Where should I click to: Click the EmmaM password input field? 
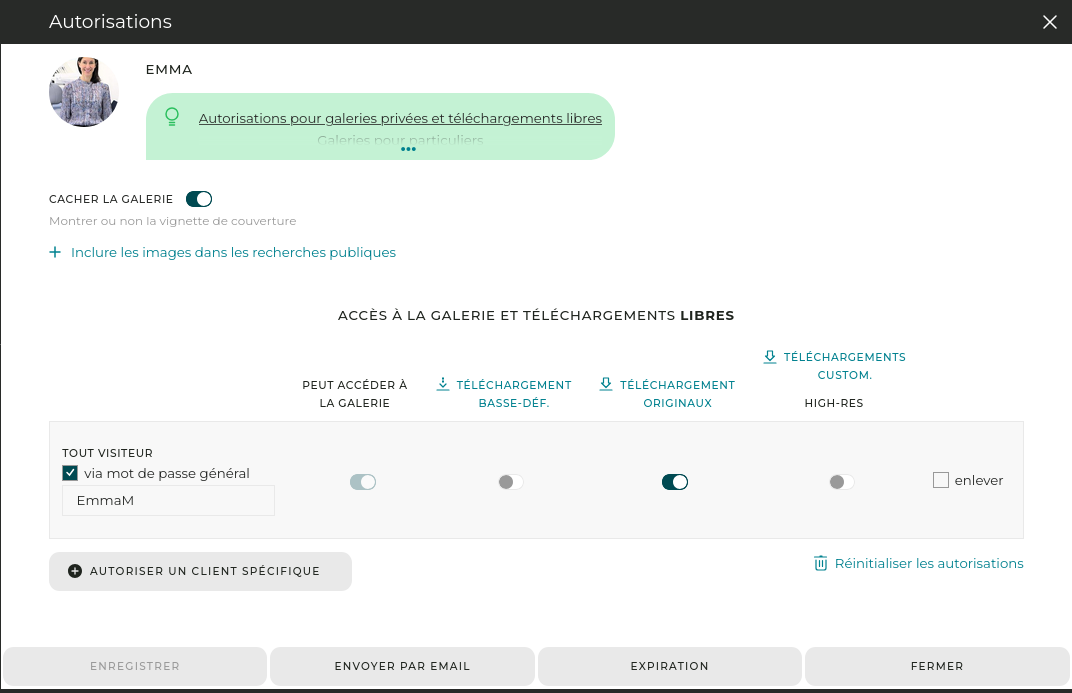168,500
